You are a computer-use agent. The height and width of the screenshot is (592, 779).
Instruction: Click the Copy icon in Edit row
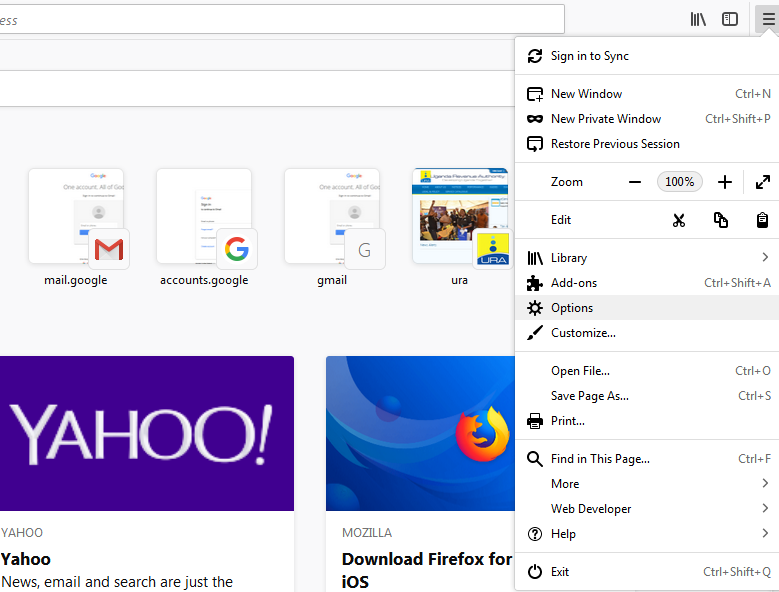(720, 220)
